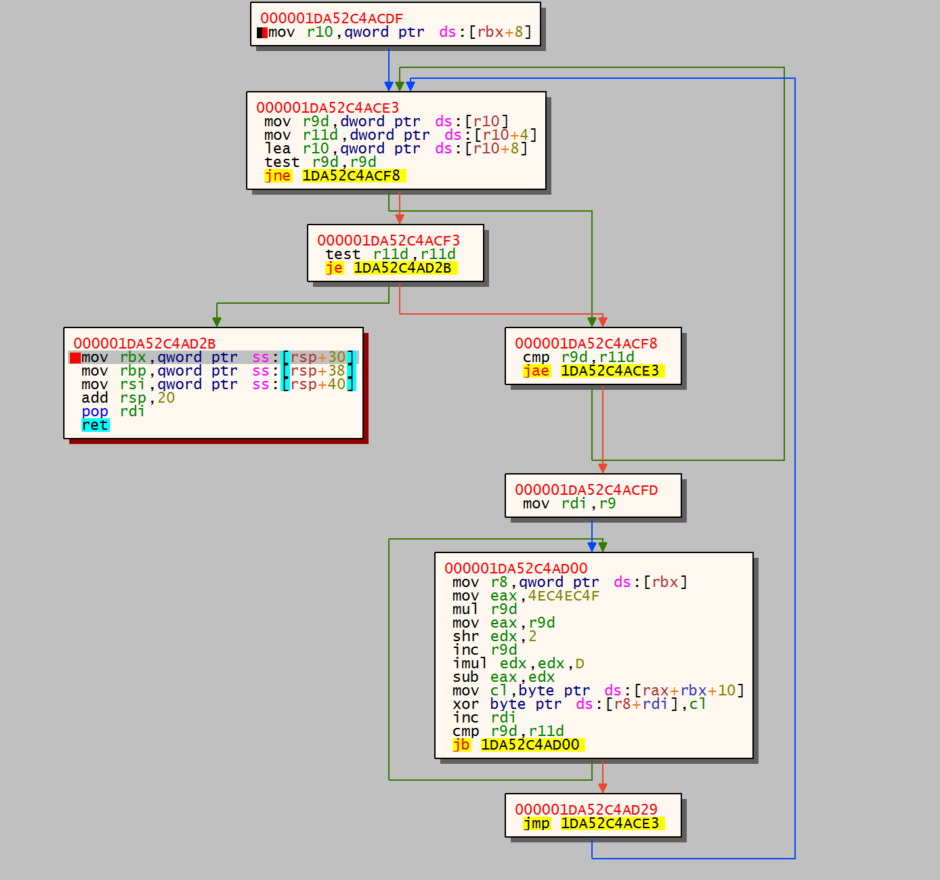Click the breakpoint marker before mov r10

tap(262, 33)
